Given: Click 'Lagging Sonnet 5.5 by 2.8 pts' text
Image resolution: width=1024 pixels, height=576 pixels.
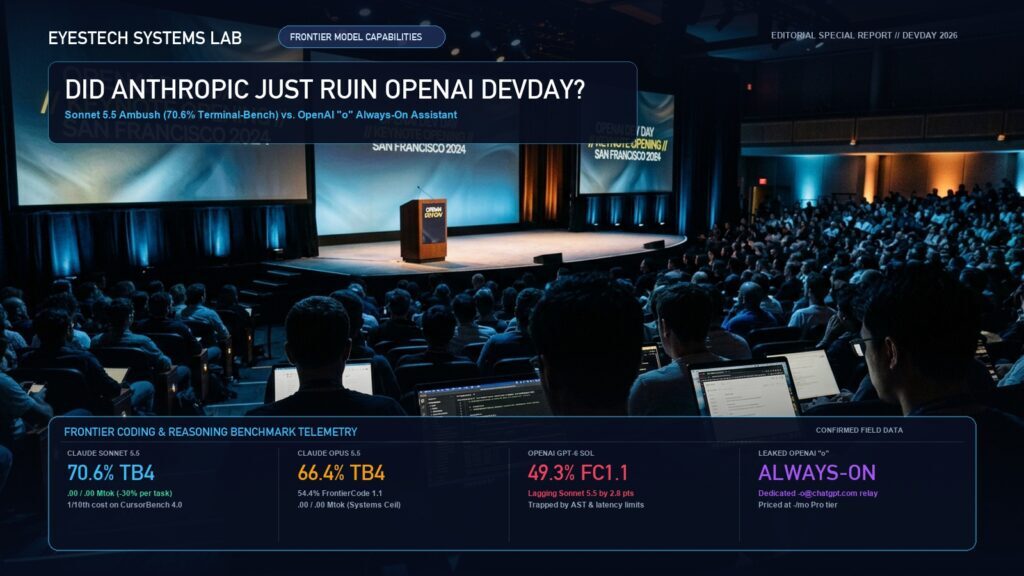Looking at the screenshot, I should [581, 493].
